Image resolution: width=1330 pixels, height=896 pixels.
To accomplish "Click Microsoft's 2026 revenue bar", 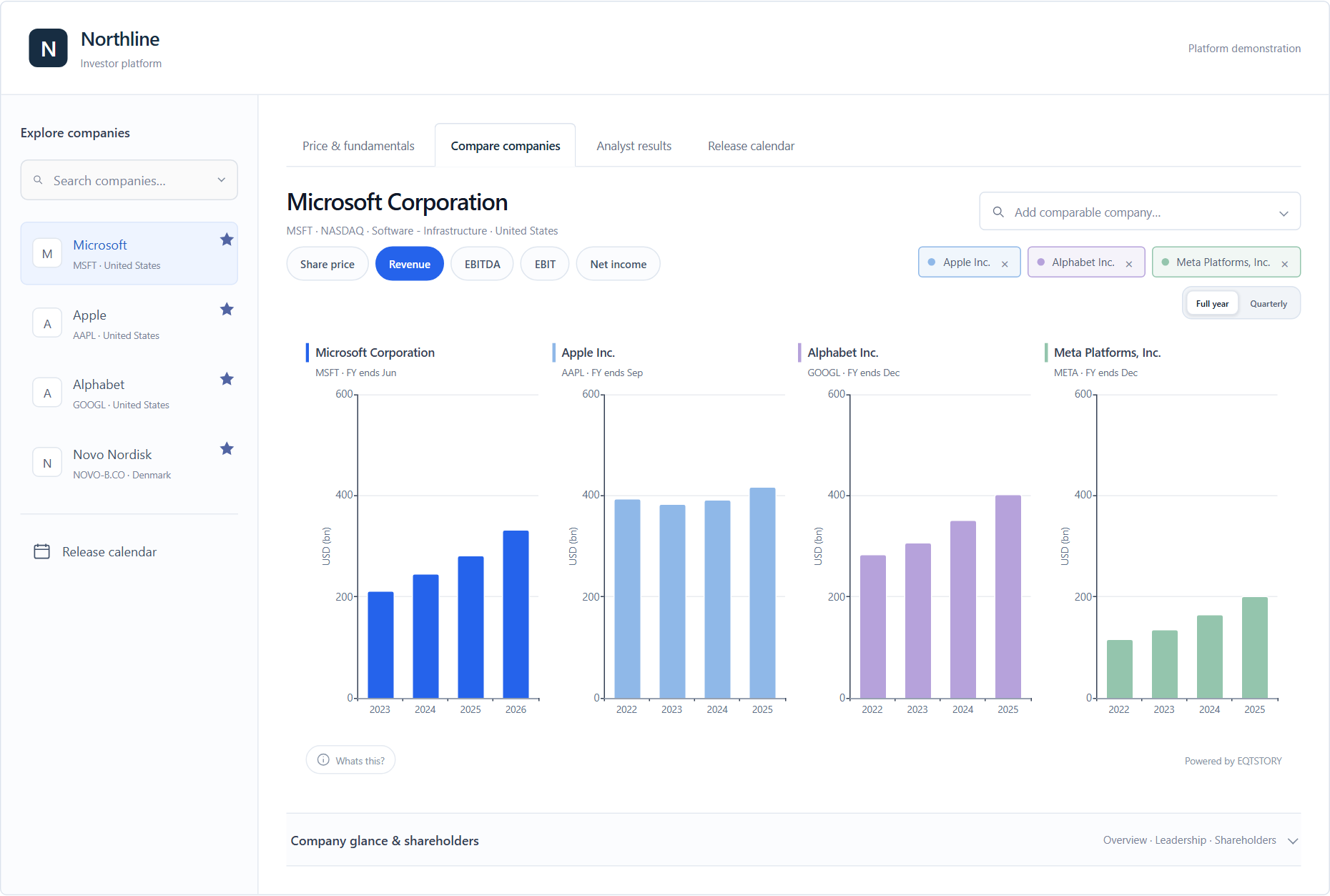I will (516, 614).
